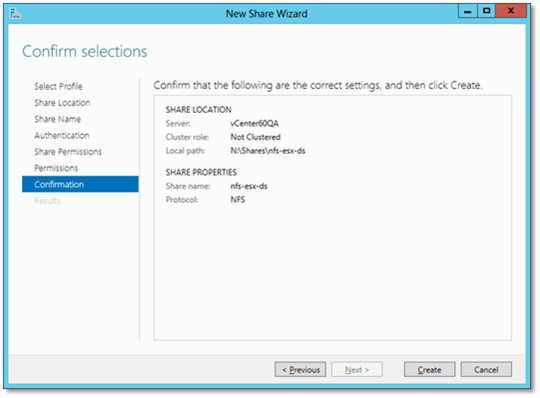Click the local path N:\Shares\nfs-esx-ds value
The height and width of the screenshot is (398, 540).
[268, 151]
